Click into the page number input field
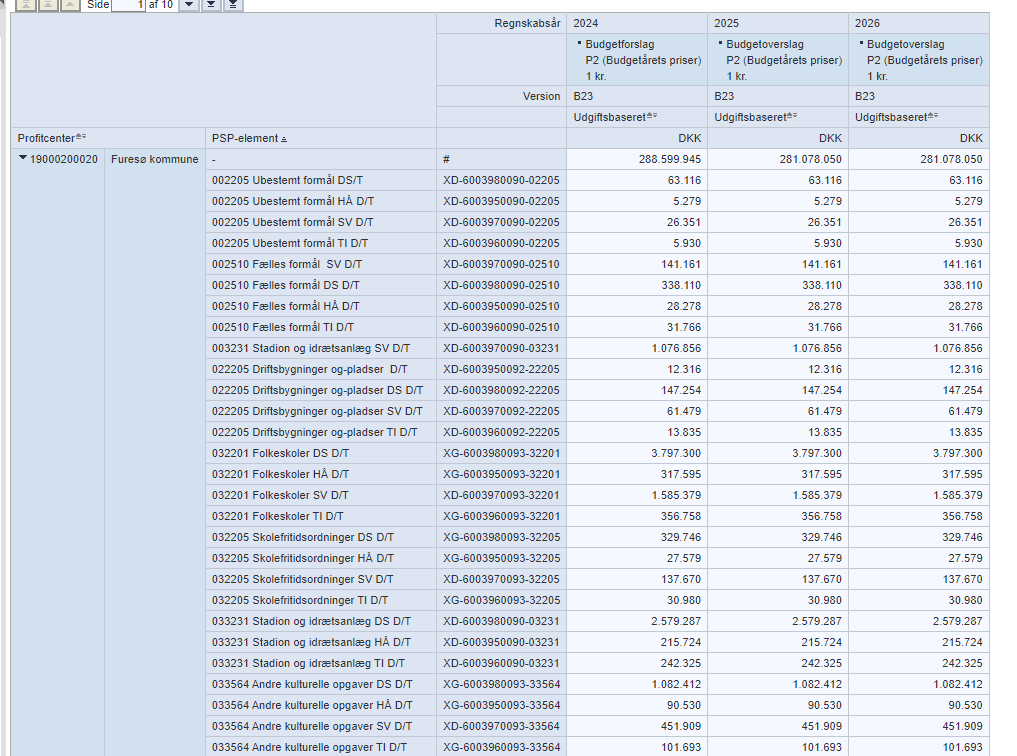The width and height of the screenshot is (1017, 756). 128,5
